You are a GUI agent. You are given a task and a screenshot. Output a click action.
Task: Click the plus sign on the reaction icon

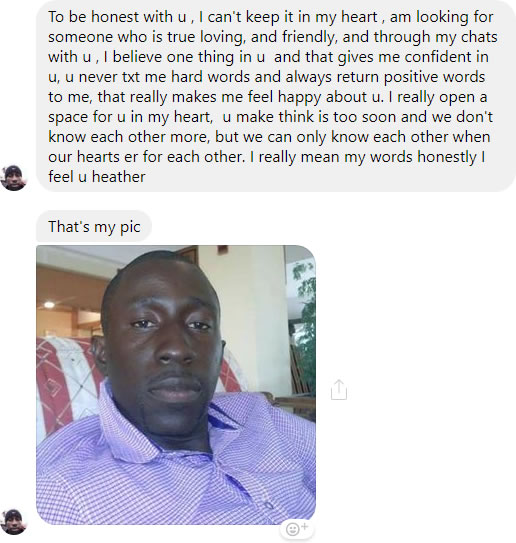[304, 526]
